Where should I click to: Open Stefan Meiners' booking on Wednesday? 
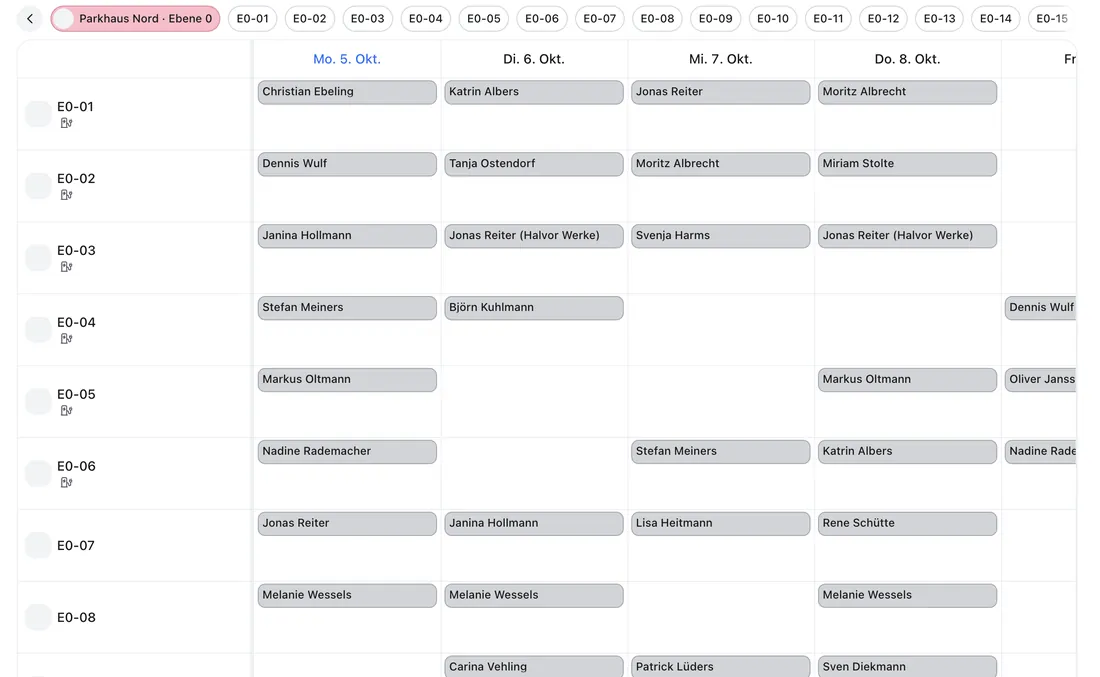click(720, 452)
